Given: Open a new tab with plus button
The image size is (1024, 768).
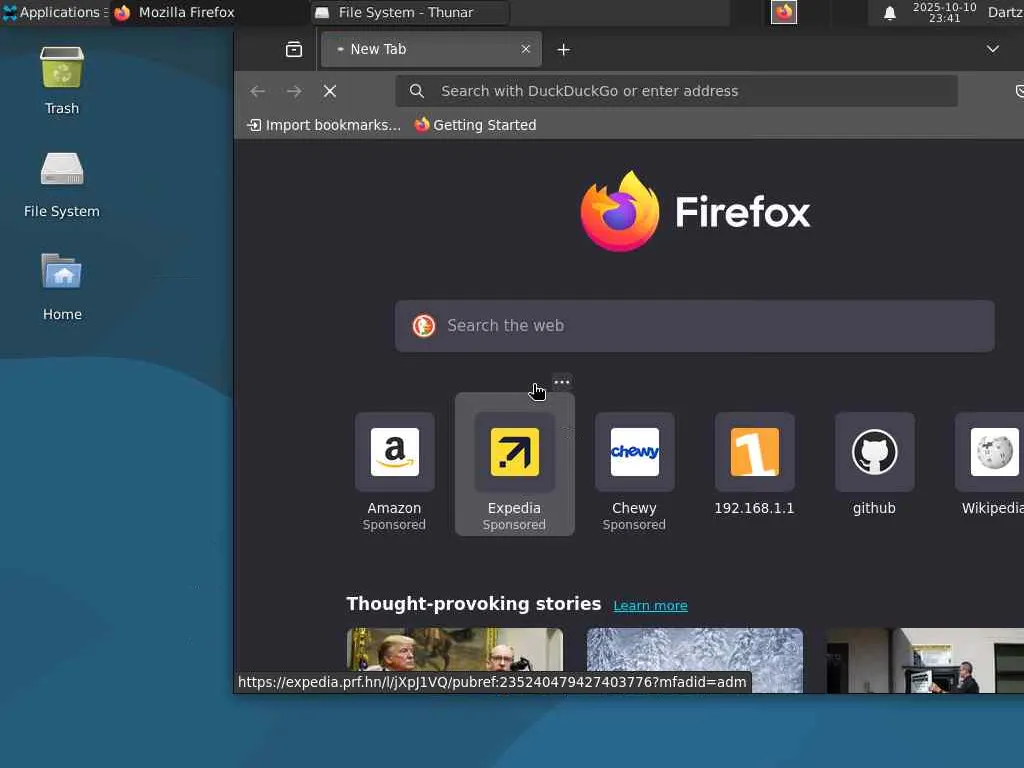Looking at the screenshot, I should tap(564, 50).
